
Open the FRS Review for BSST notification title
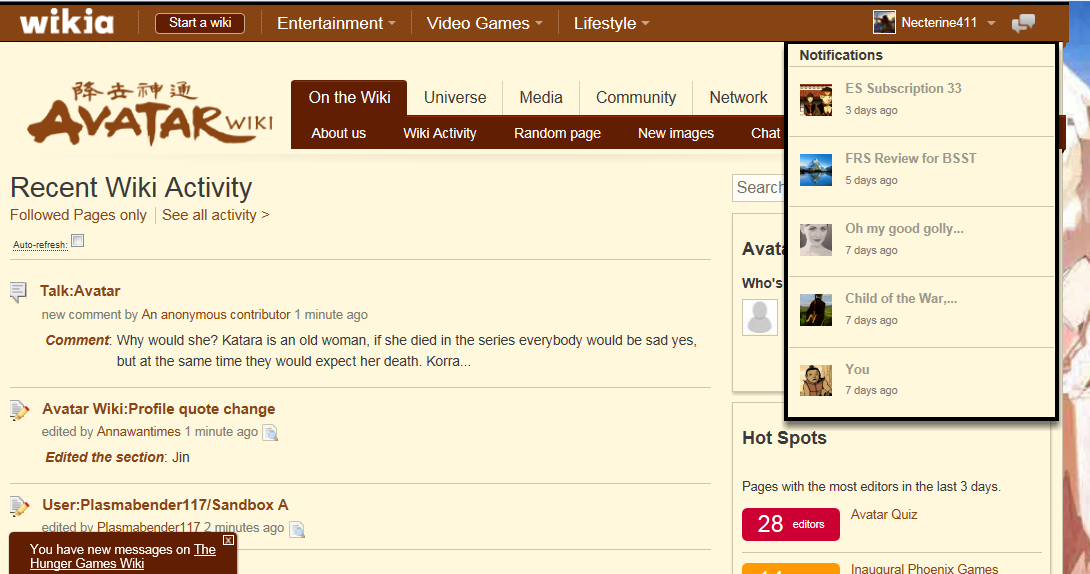point(911,158)
